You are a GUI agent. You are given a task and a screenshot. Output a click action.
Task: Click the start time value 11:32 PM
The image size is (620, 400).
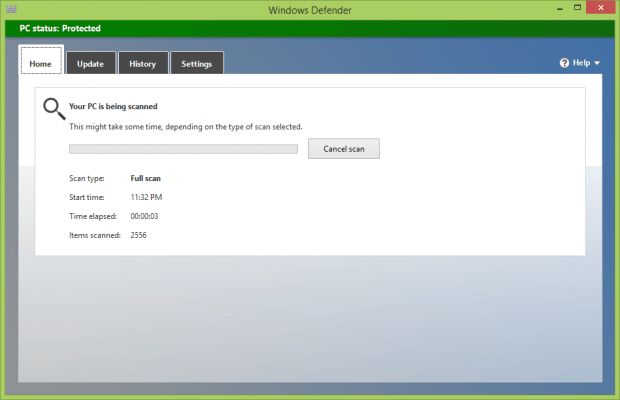pyautogui.click(x=146, y=197)
